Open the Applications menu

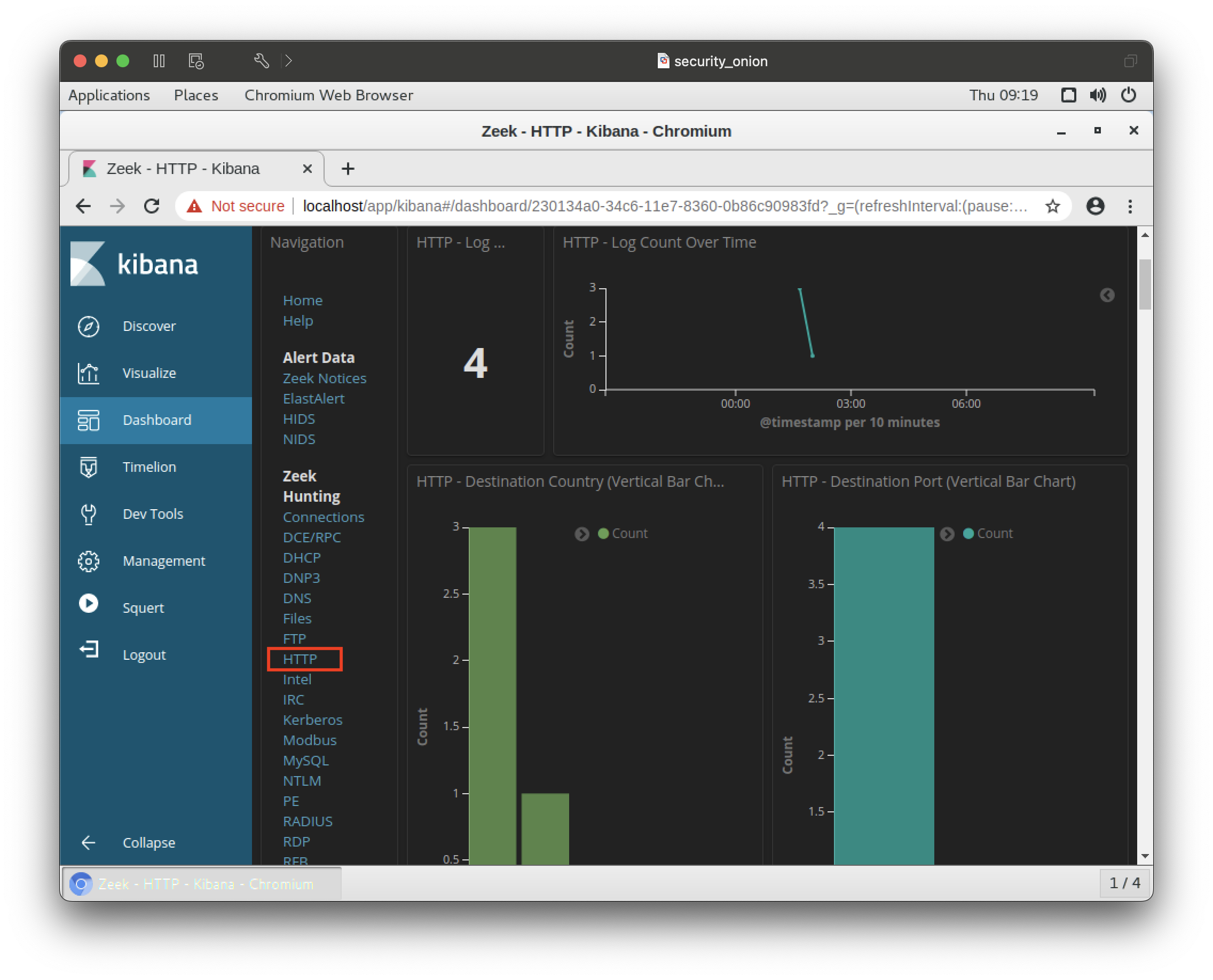coord(109,95)
